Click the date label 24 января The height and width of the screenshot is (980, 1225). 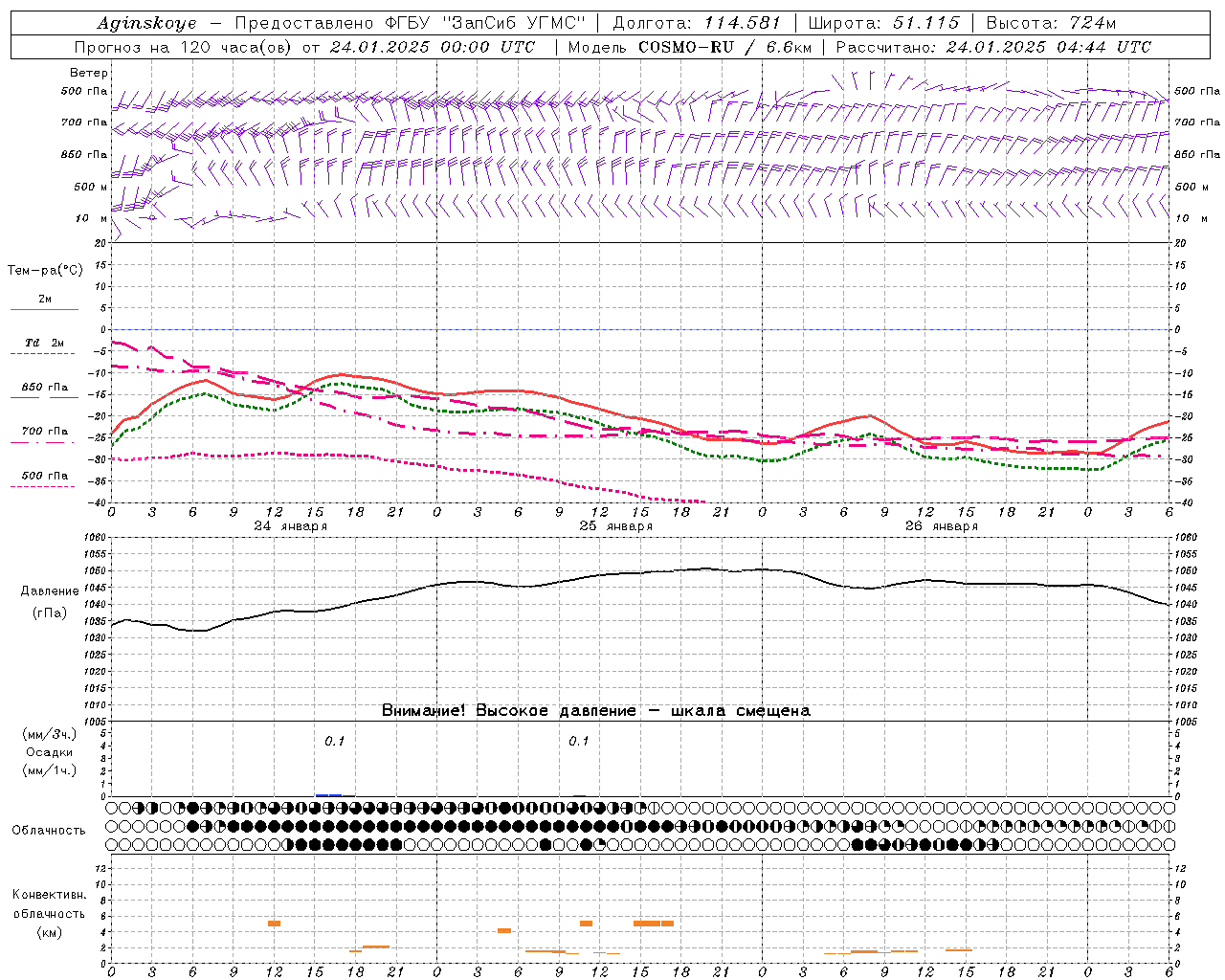point(290,525)
